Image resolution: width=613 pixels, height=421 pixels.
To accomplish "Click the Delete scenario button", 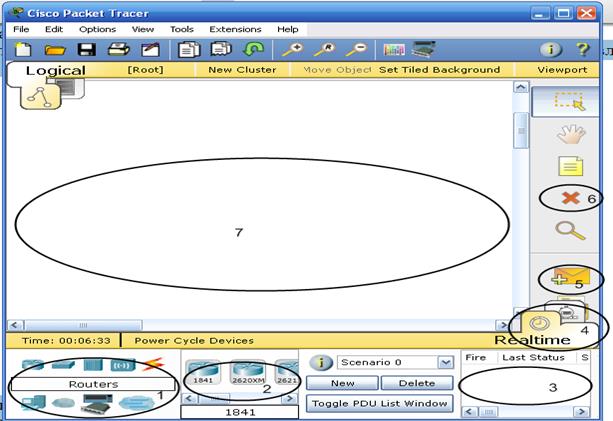I will pos(417,383).
